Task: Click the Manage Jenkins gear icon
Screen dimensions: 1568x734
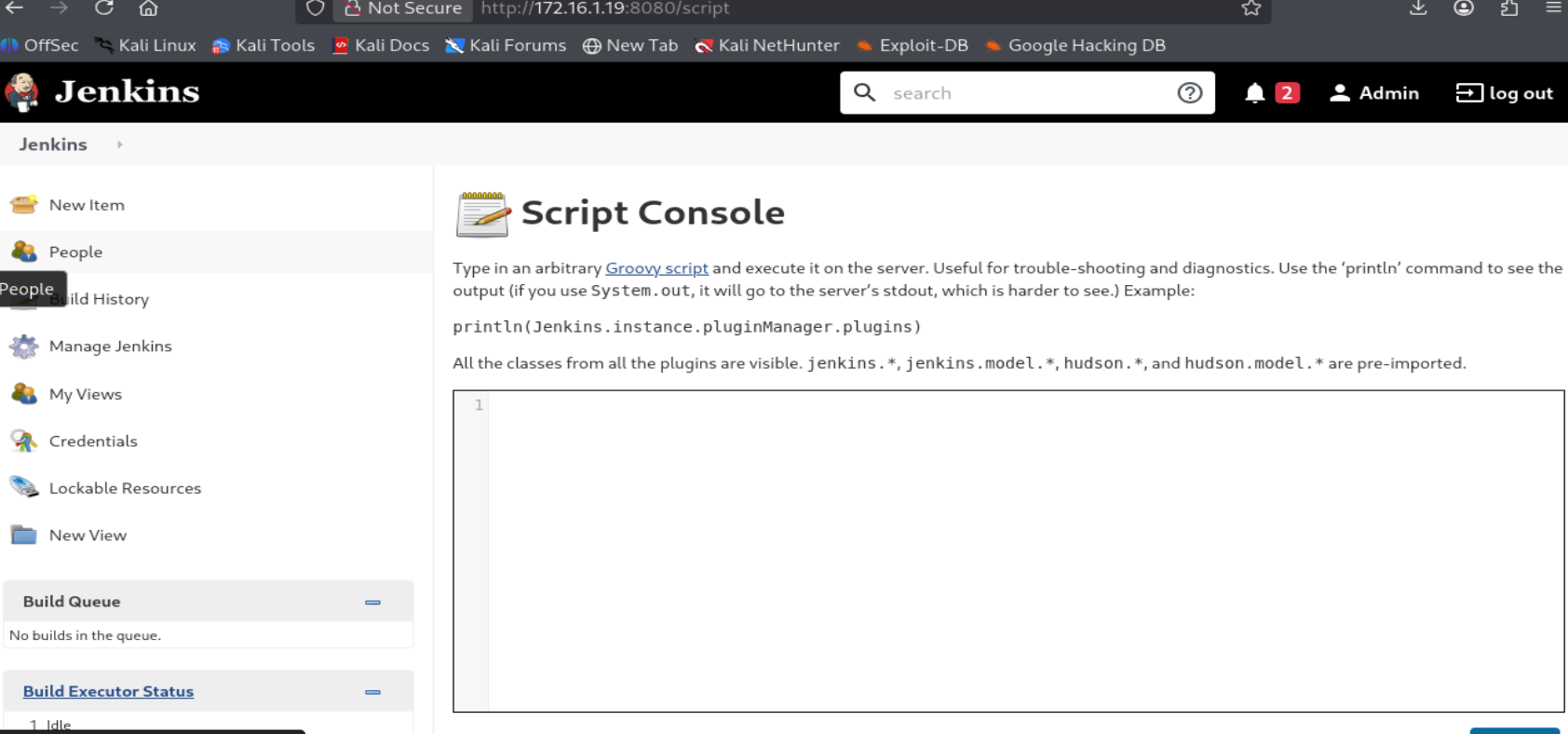Action: [24, 347]
